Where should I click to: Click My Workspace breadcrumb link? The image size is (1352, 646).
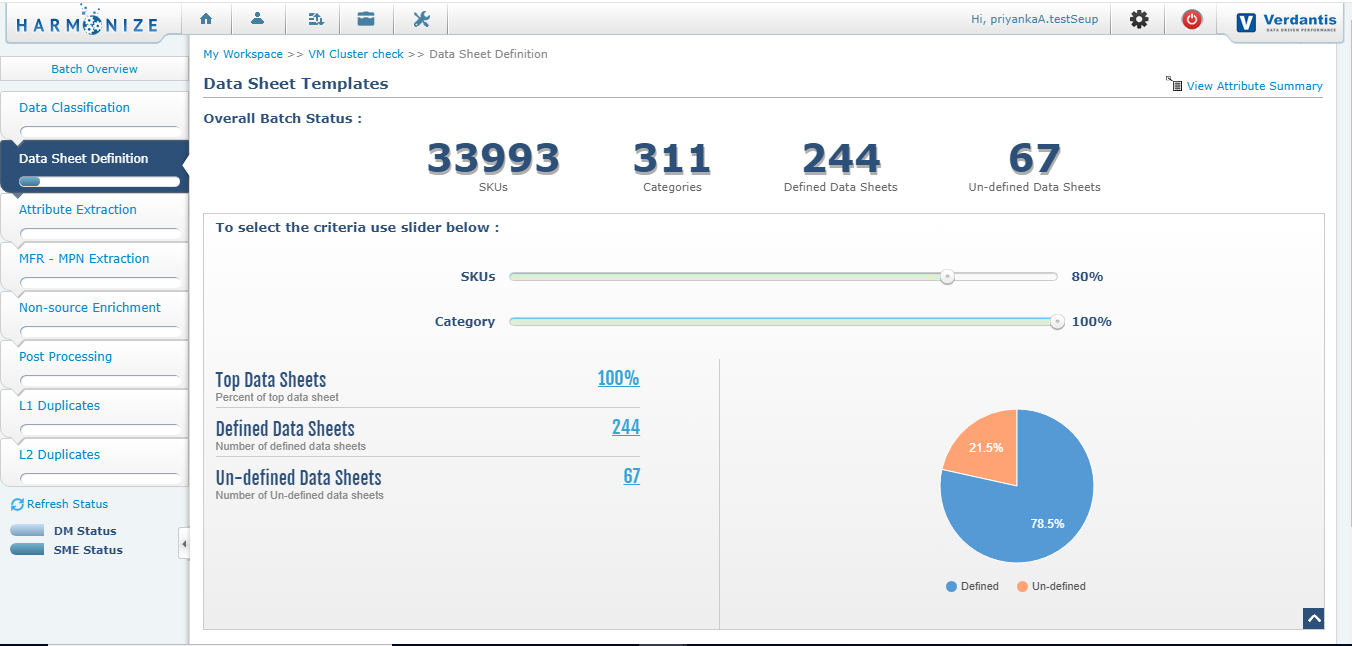point(243,54)
